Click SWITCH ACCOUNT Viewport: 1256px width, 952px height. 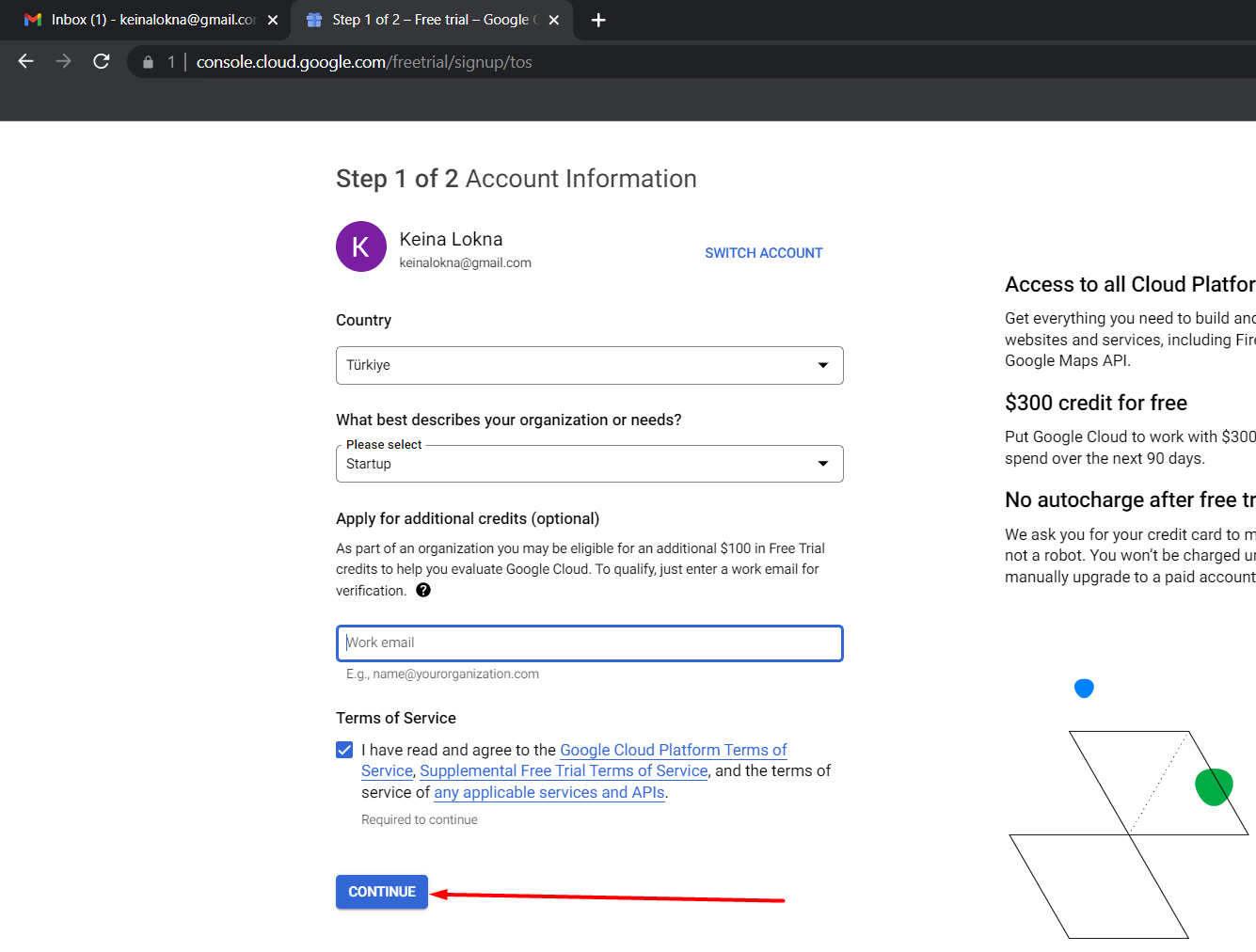pyautogui.click(x=764, y=253)
